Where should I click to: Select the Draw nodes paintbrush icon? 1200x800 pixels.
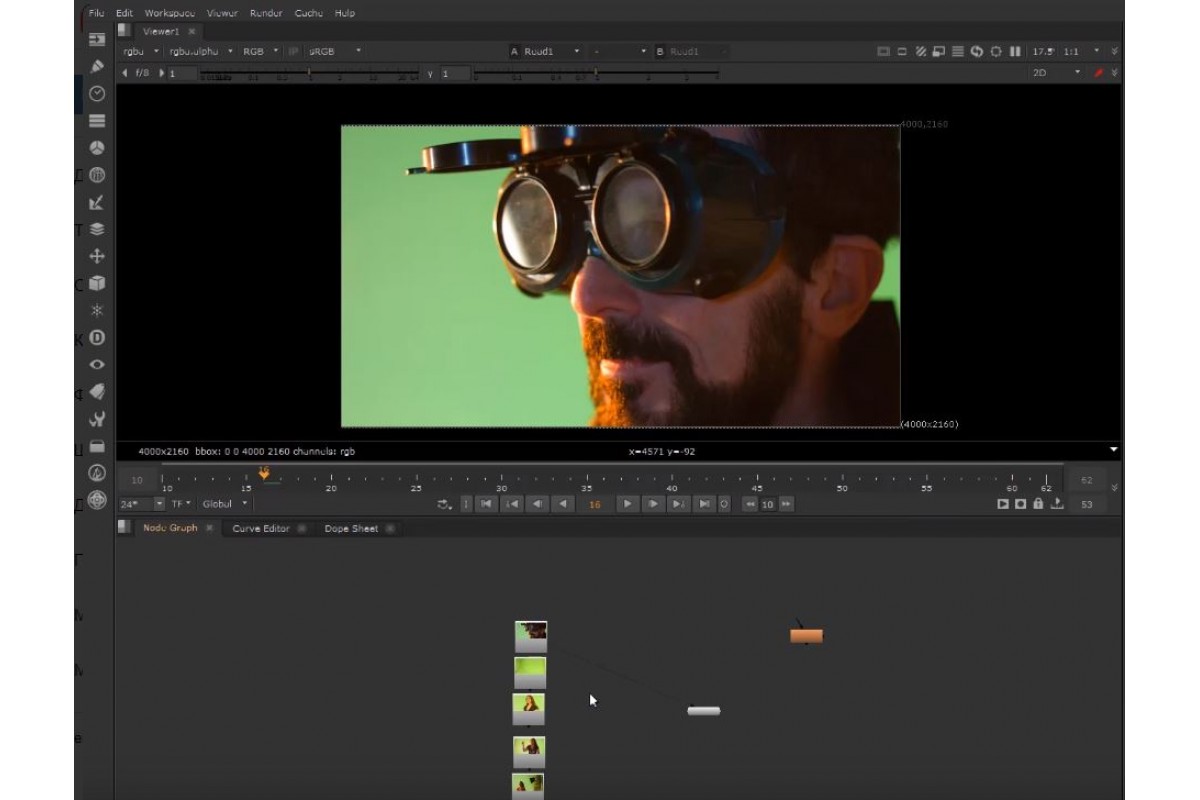95,66
